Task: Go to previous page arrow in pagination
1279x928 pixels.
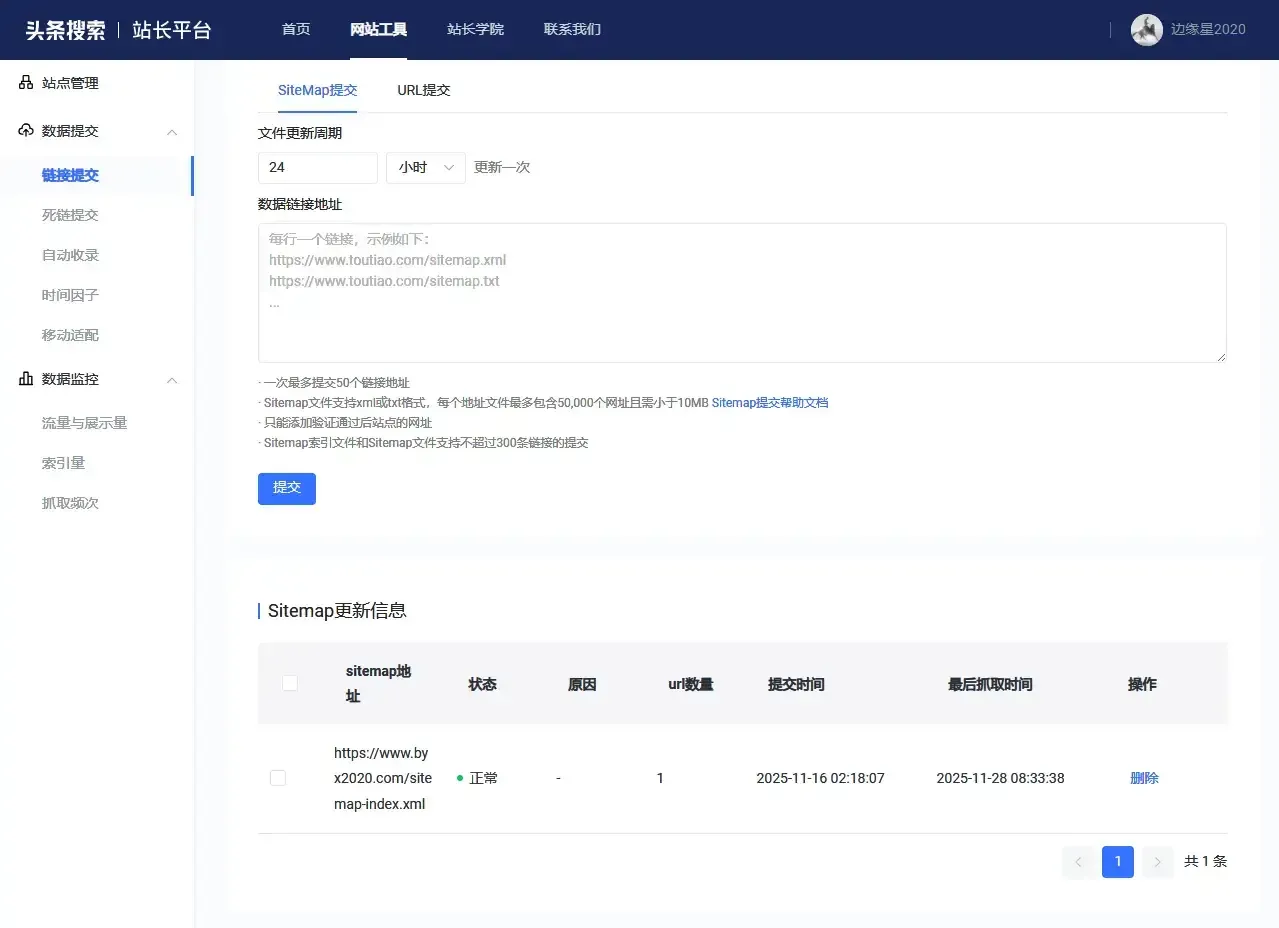Action: tap(1078, 862)
